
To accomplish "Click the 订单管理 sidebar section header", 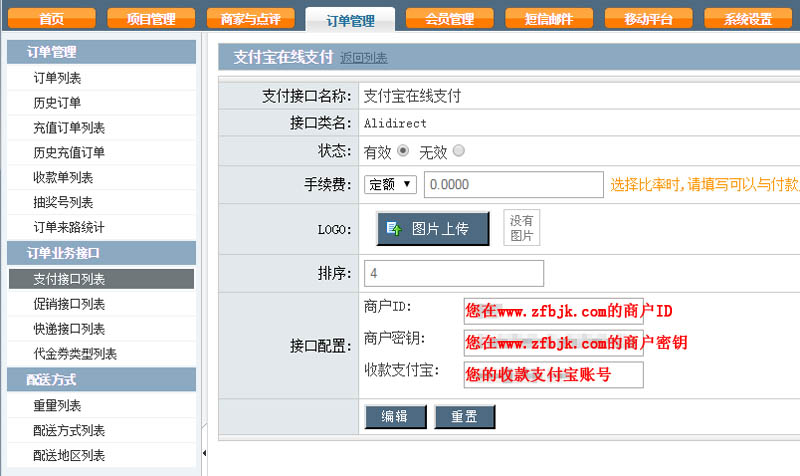I will pos(102,52).
